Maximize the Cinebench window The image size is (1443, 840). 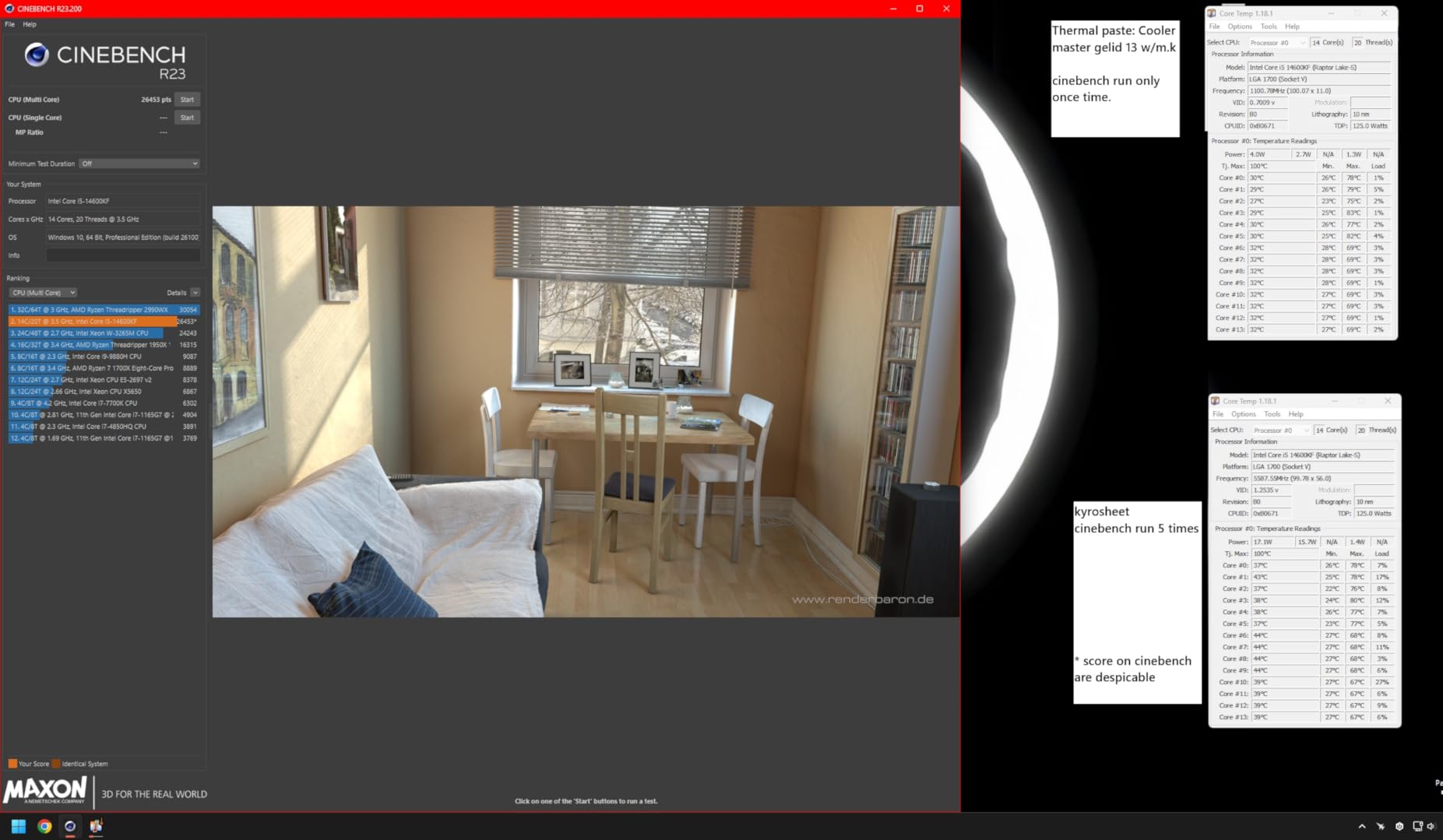(x=919, y=9)
